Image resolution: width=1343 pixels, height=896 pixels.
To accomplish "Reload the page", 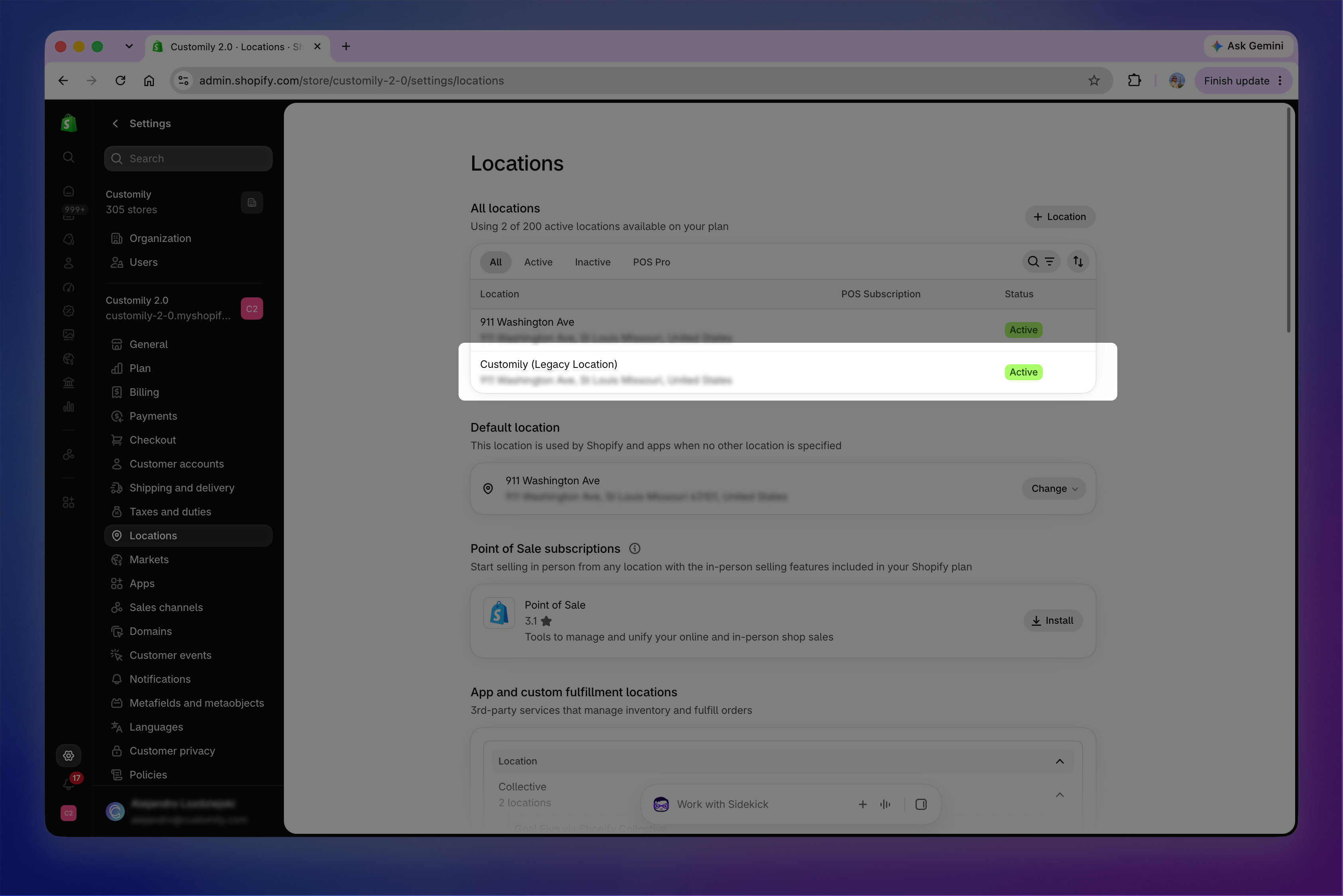I will pos(120,81).
